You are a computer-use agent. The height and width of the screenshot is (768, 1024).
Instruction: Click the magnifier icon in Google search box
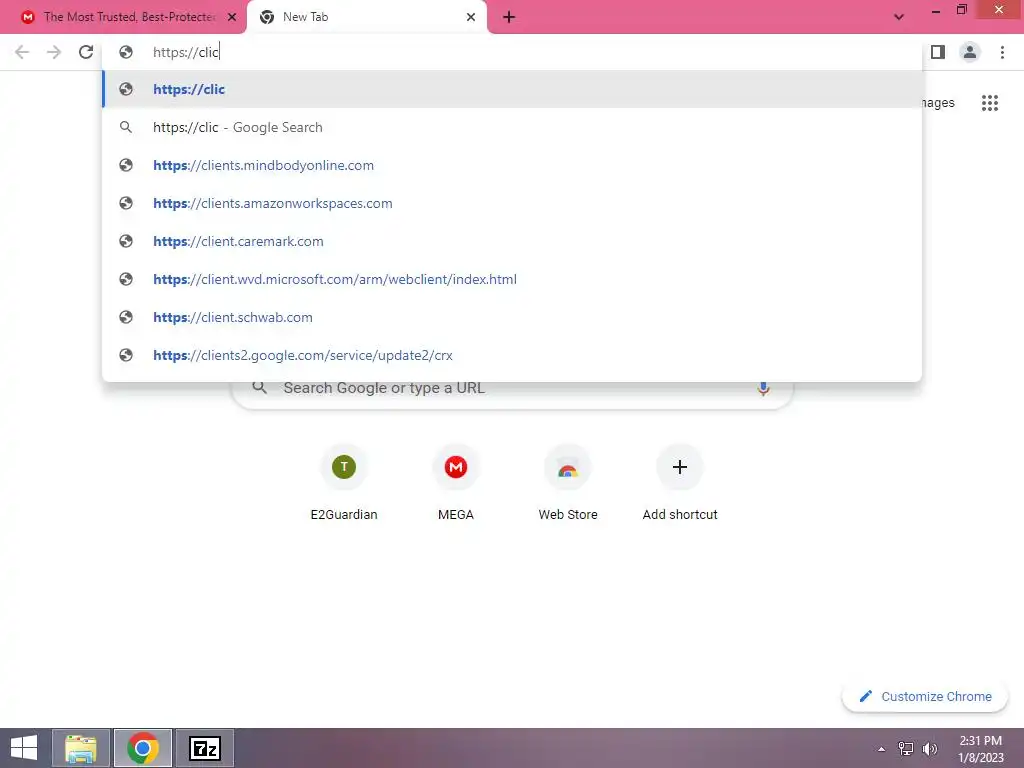[259, 388]
